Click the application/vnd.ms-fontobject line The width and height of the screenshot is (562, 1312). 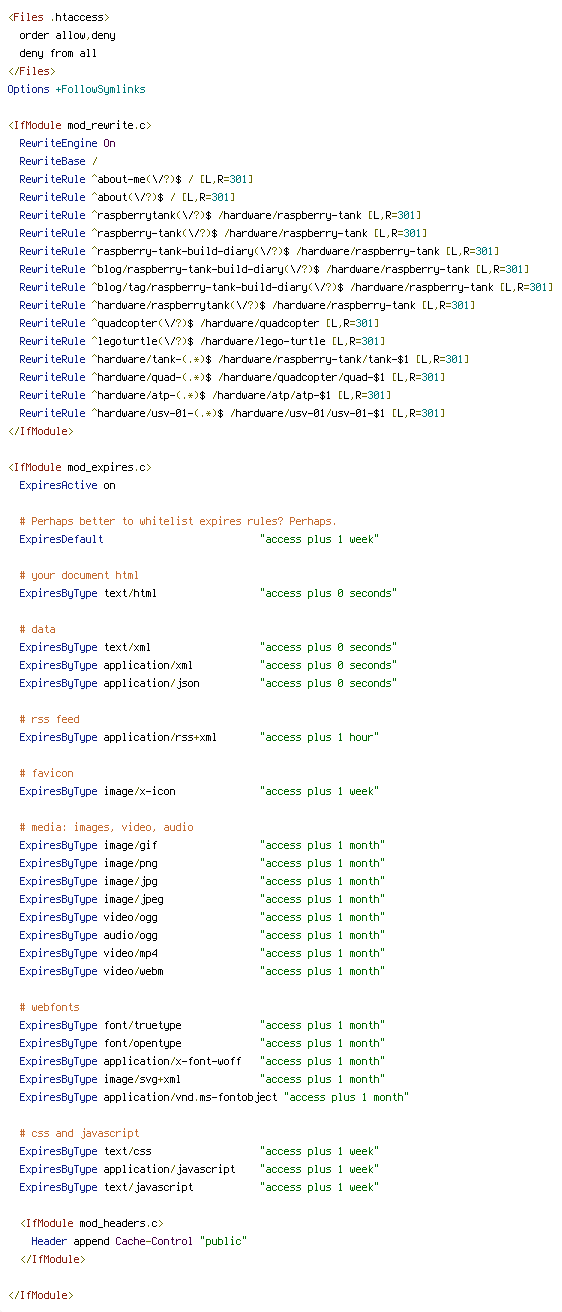pos(214,1097)
